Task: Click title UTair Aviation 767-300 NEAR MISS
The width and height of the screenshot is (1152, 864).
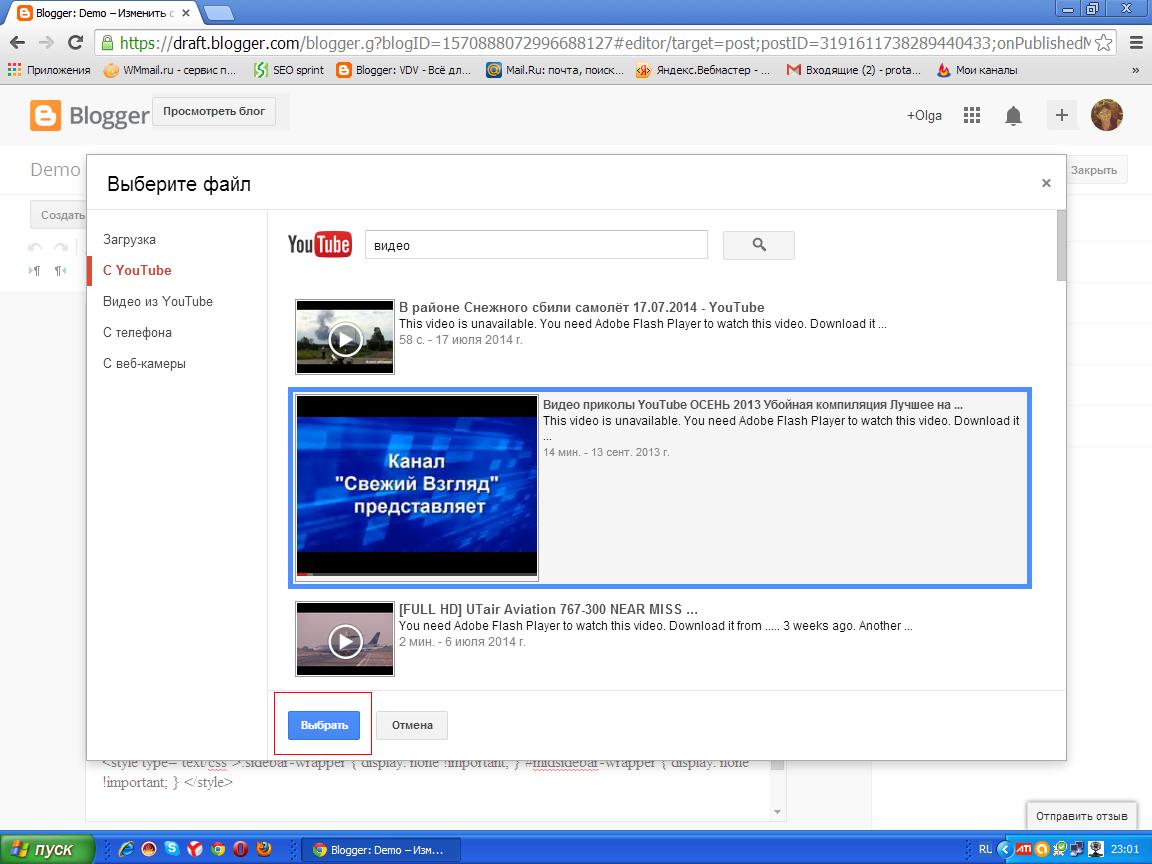Action: click(548, 609)
